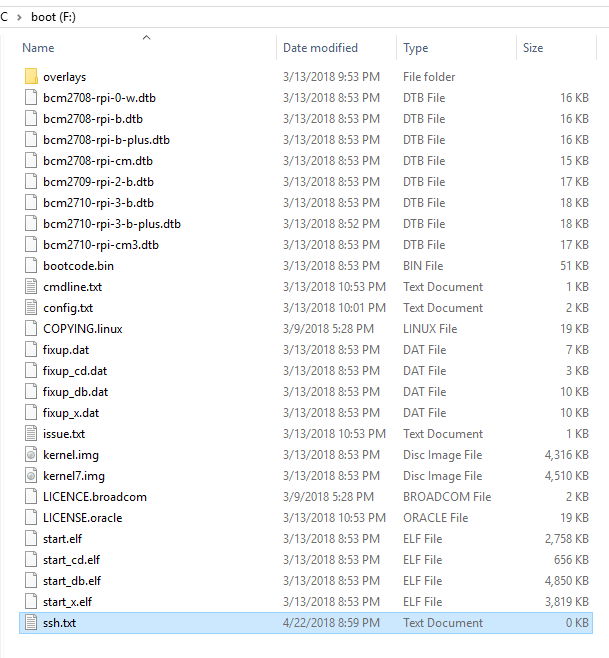Viewport: 609px width, 658px height.
Task: Select the file name config.txt
Action: 68,308
